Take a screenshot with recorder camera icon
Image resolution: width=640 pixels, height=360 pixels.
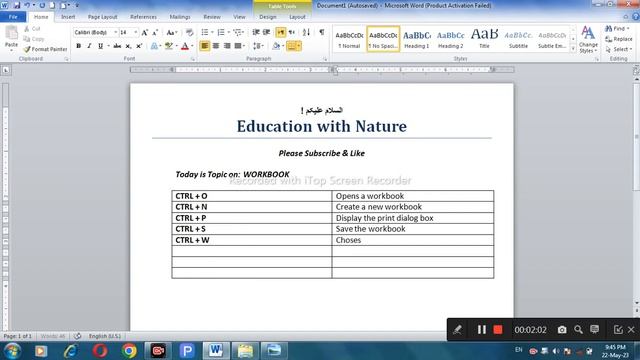coord(562,329)
